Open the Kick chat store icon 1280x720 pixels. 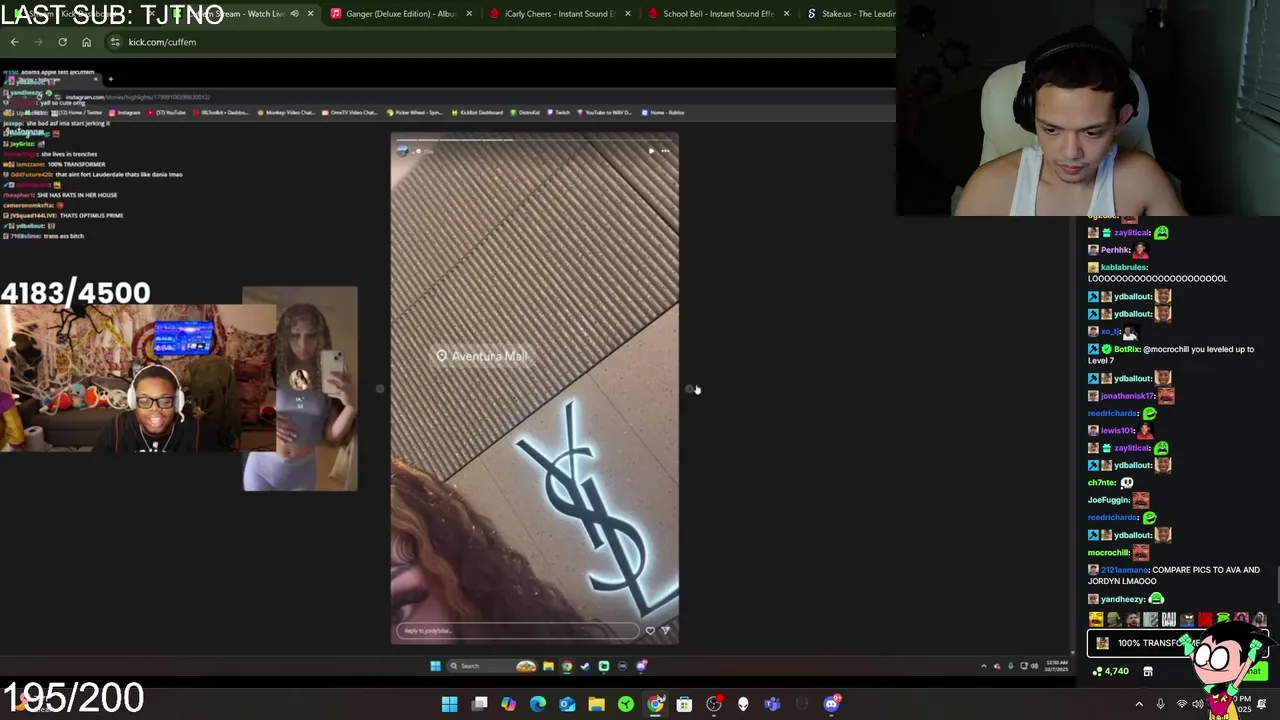pyautogui.click(x=1148, y=671)
